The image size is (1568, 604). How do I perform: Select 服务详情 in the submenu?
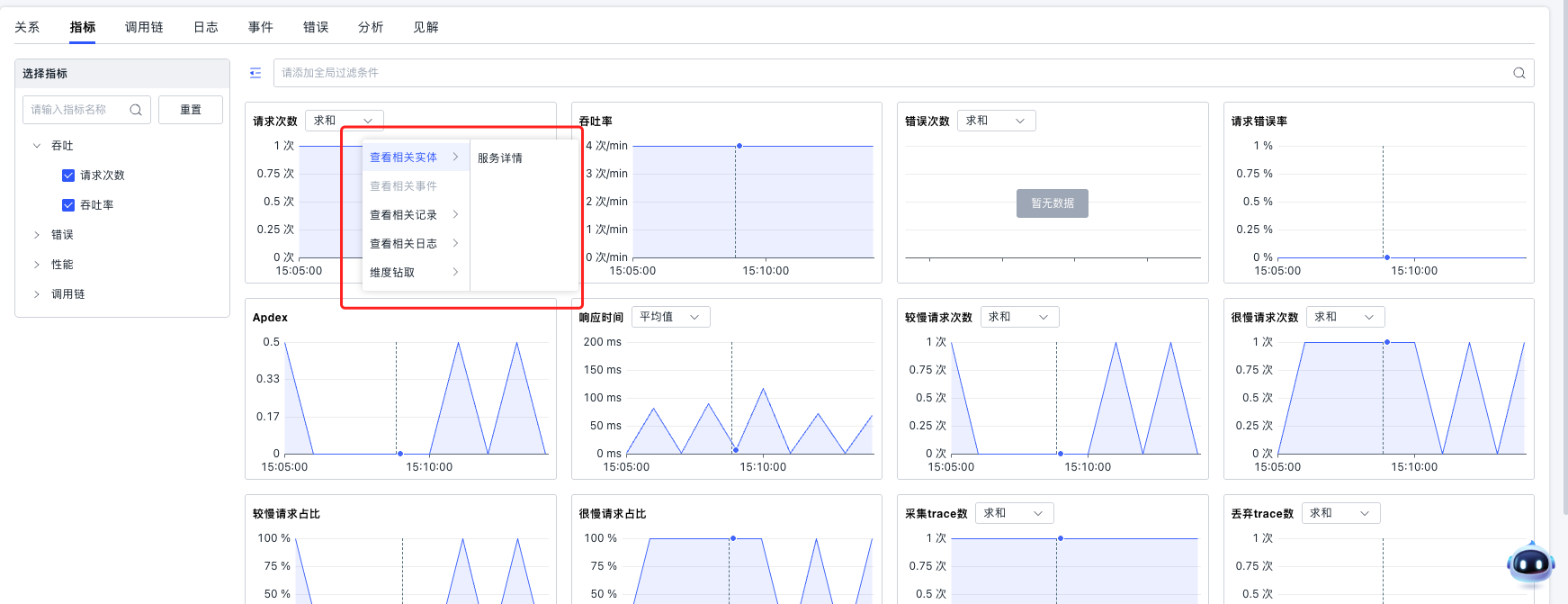coord(500,158)
